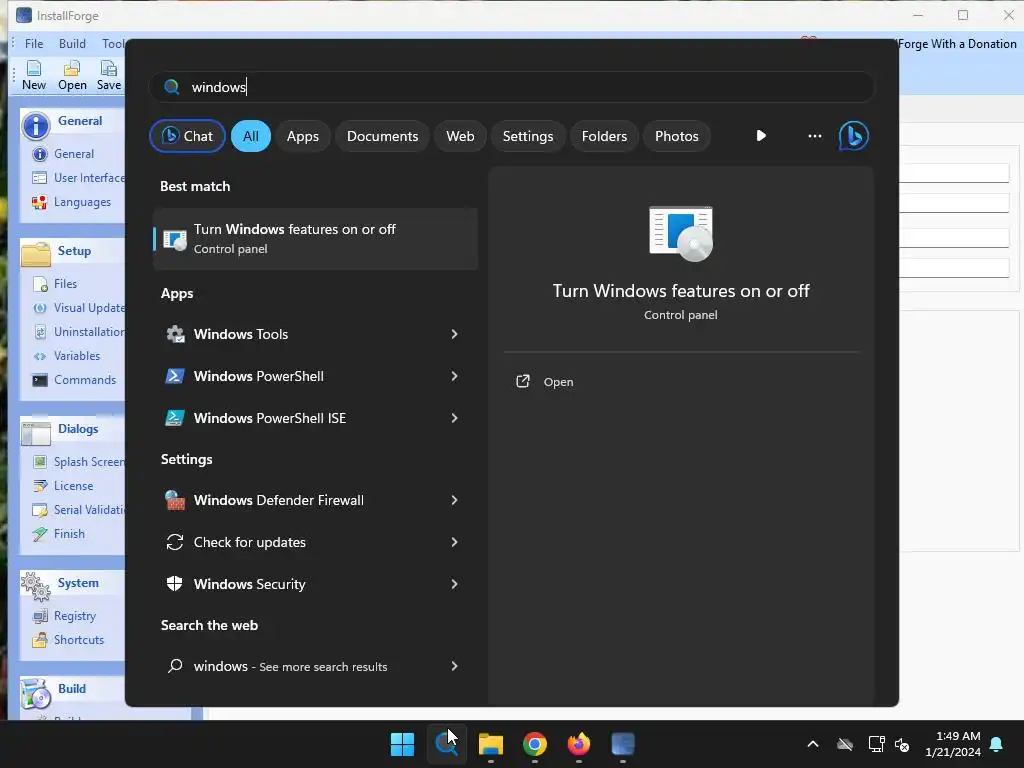Expand Windows Defender Firewall chevron
Image resolution: width=1024 pixels, height=768 pixels.
point(455,500)
